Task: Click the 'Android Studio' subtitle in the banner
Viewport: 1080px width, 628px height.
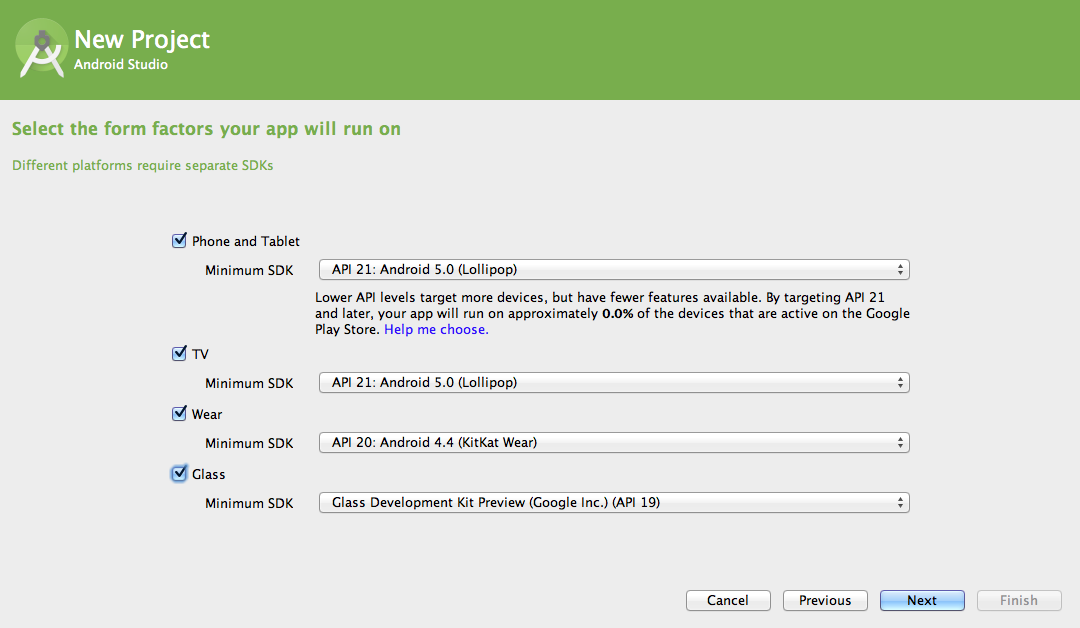Action: pos(121,65)
